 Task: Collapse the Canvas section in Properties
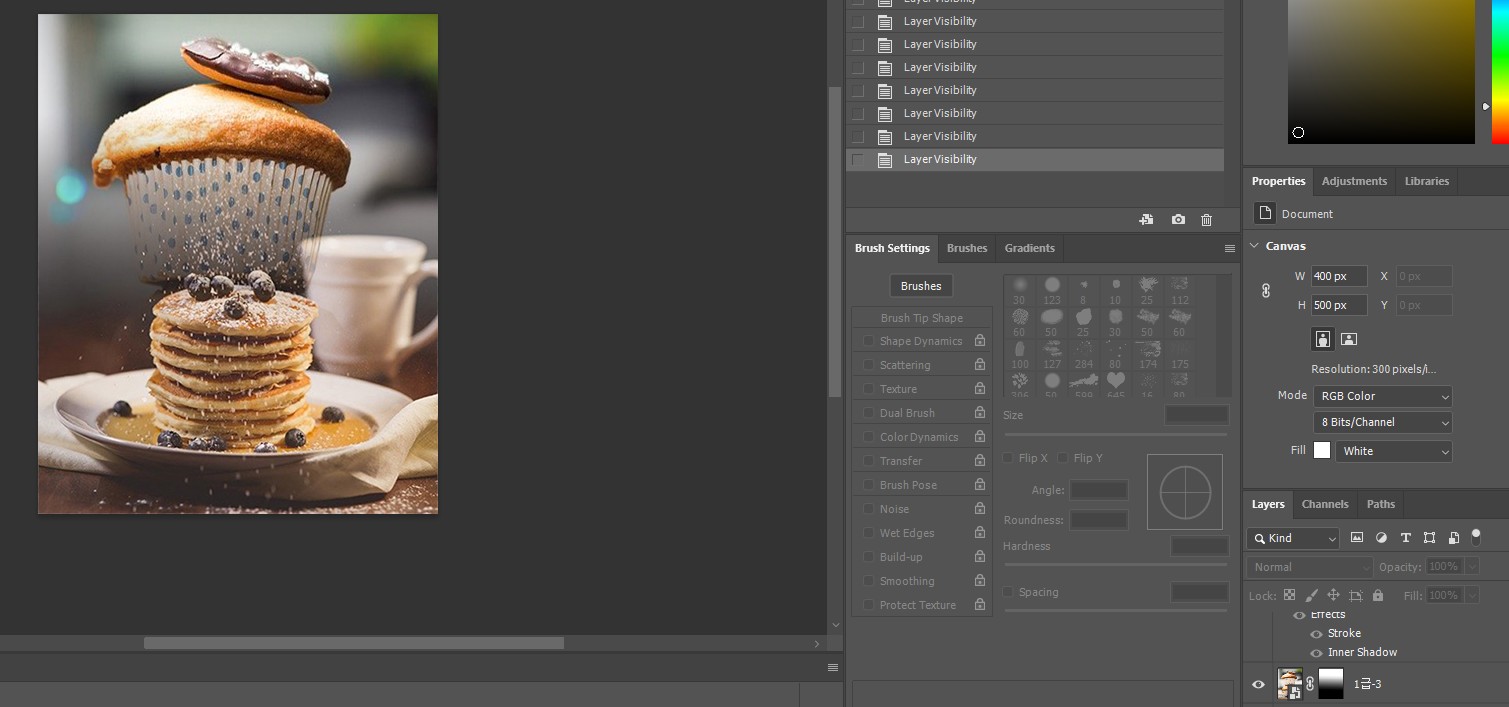point(1255,246)
